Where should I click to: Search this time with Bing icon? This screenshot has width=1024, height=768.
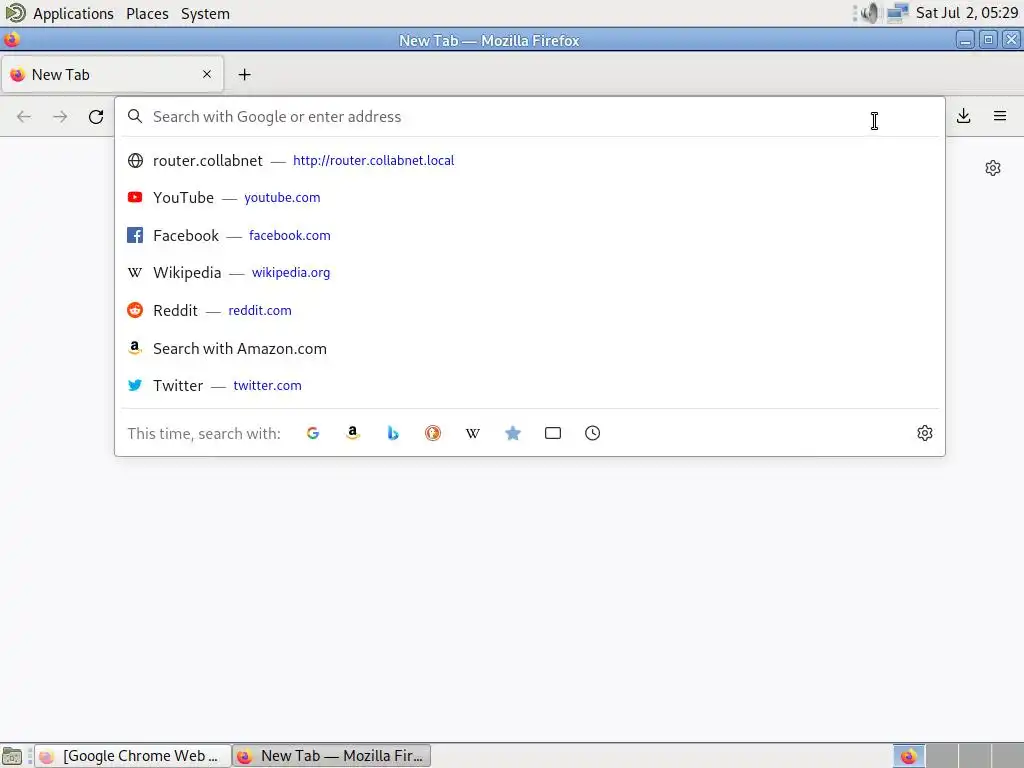[x=392, y=433]
